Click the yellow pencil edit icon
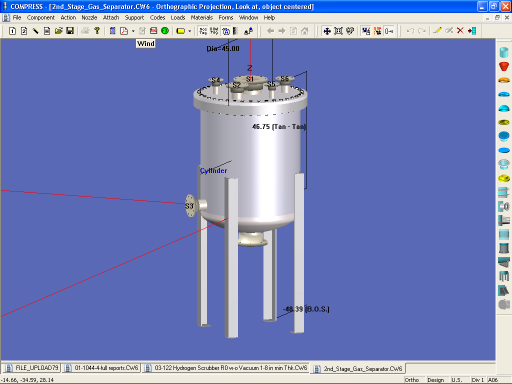 tap(437, 31)
